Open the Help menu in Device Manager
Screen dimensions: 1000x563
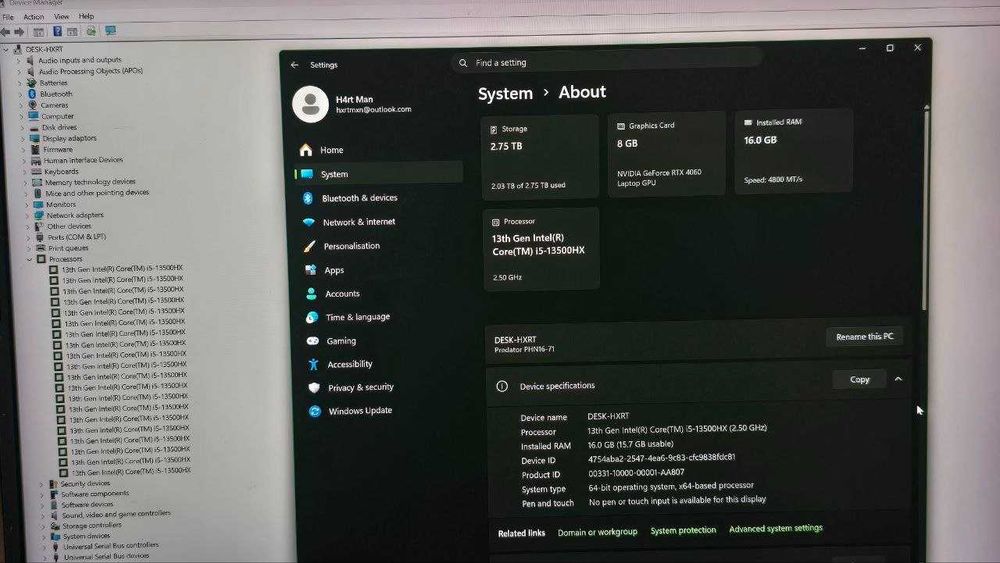pyautogui.click(x=86, y=16)
